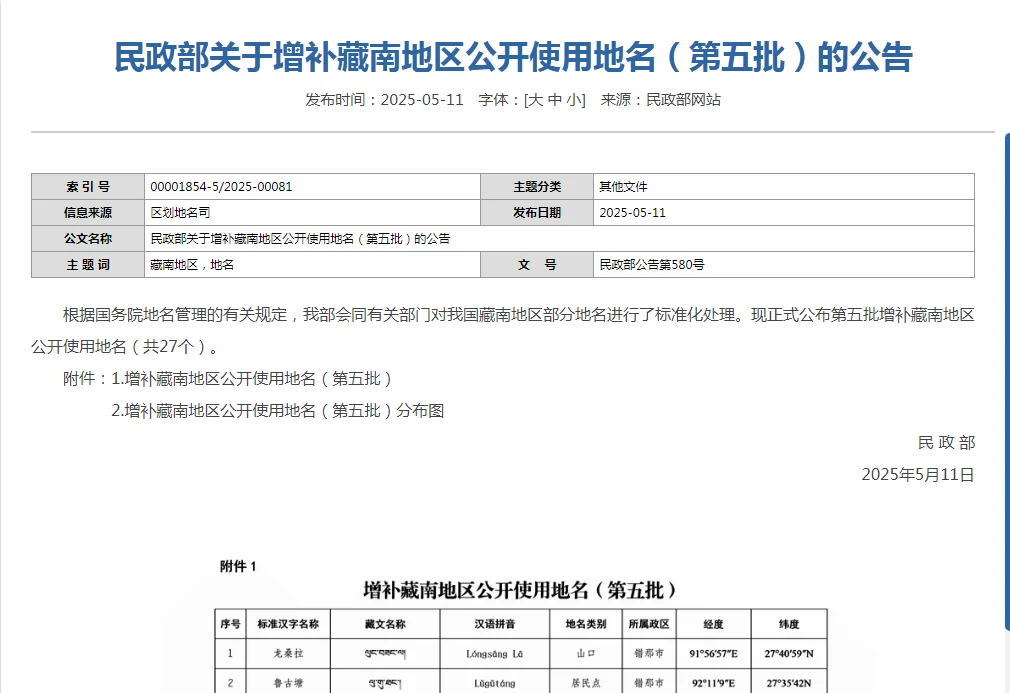This screenshot has height=693, width=1010.
Task: Click the 民政部 signature text
Action: [946, 442]
